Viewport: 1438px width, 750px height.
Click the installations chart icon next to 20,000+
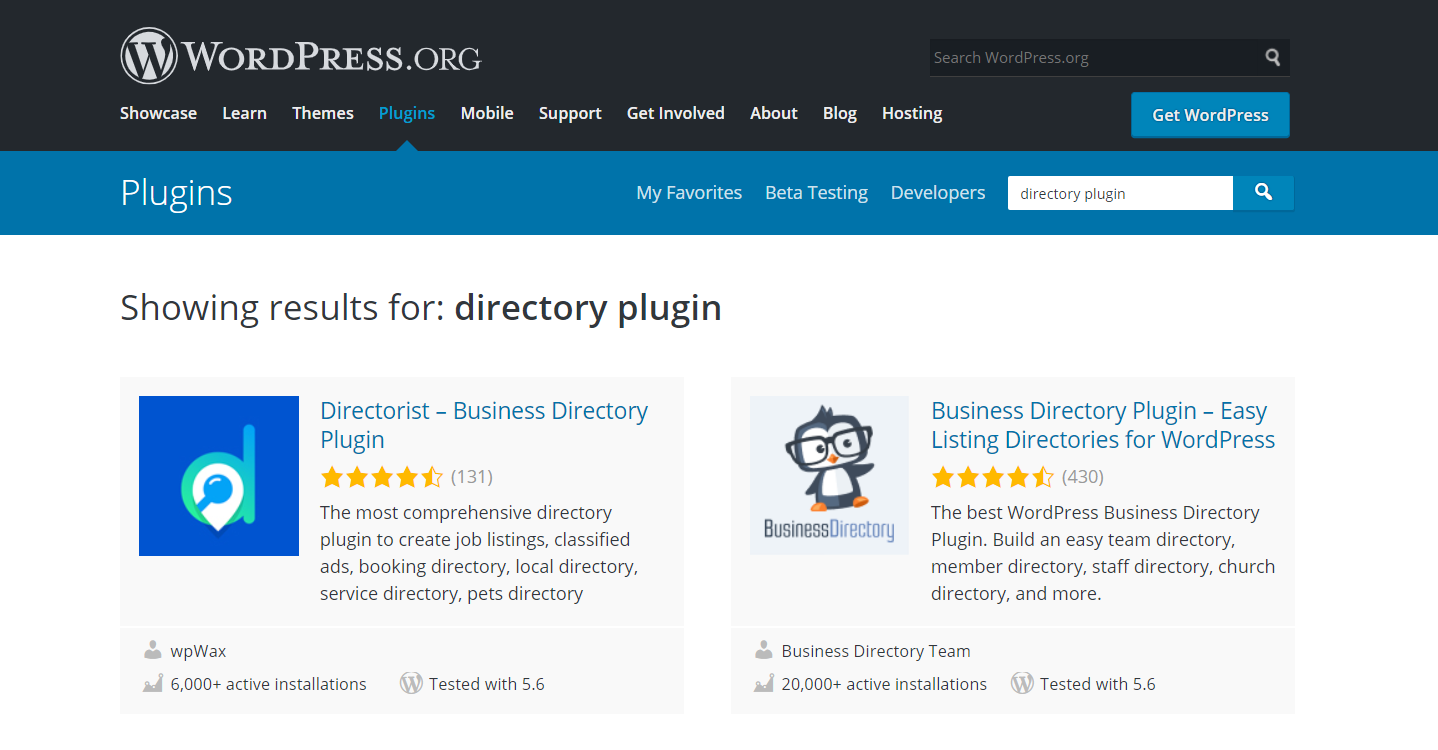coord(764,684)
